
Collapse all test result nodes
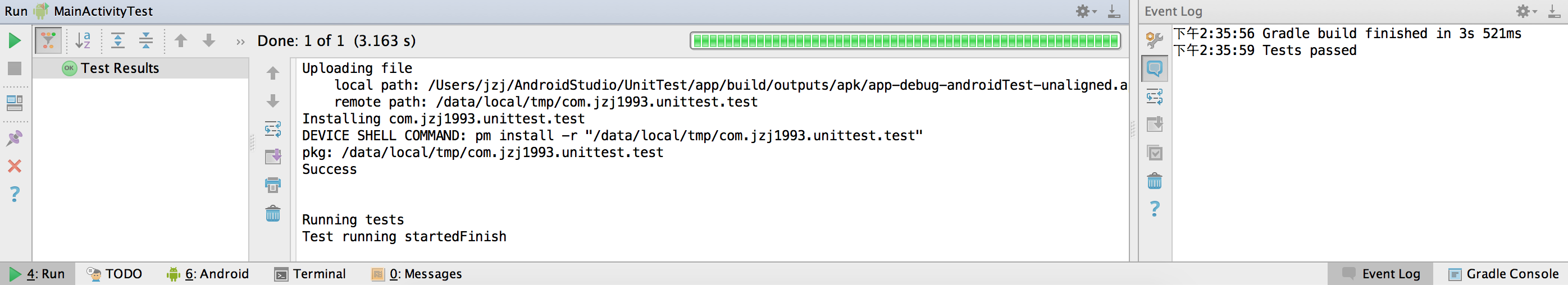(x=146, y=41)
